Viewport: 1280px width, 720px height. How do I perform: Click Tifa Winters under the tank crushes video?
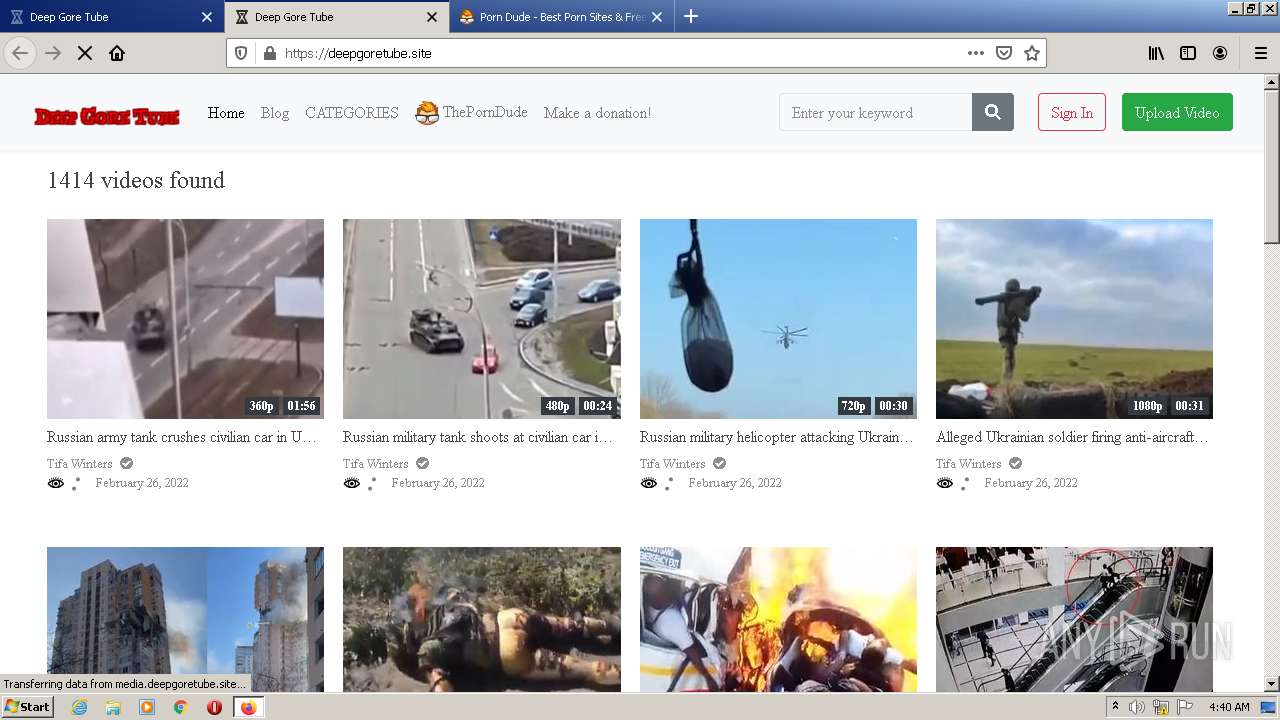pos(78,463)
